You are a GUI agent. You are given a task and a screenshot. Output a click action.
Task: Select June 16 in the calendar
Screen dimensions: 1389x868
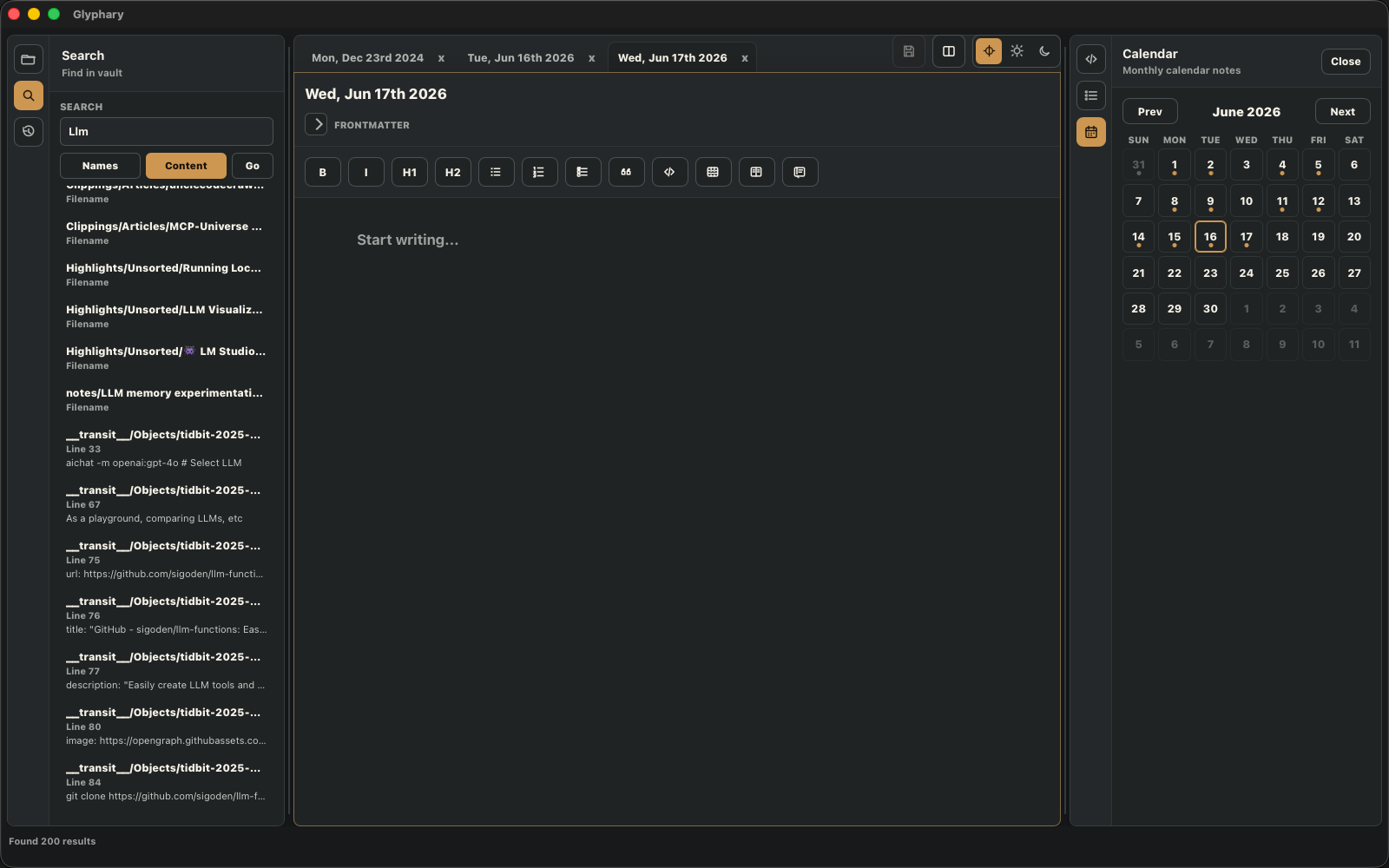[1210, 237]
